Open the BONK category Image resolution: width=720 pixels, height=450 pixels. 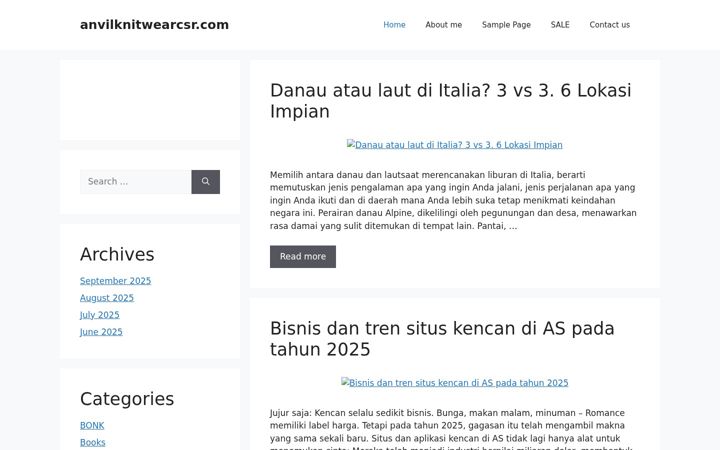(92, 426)
